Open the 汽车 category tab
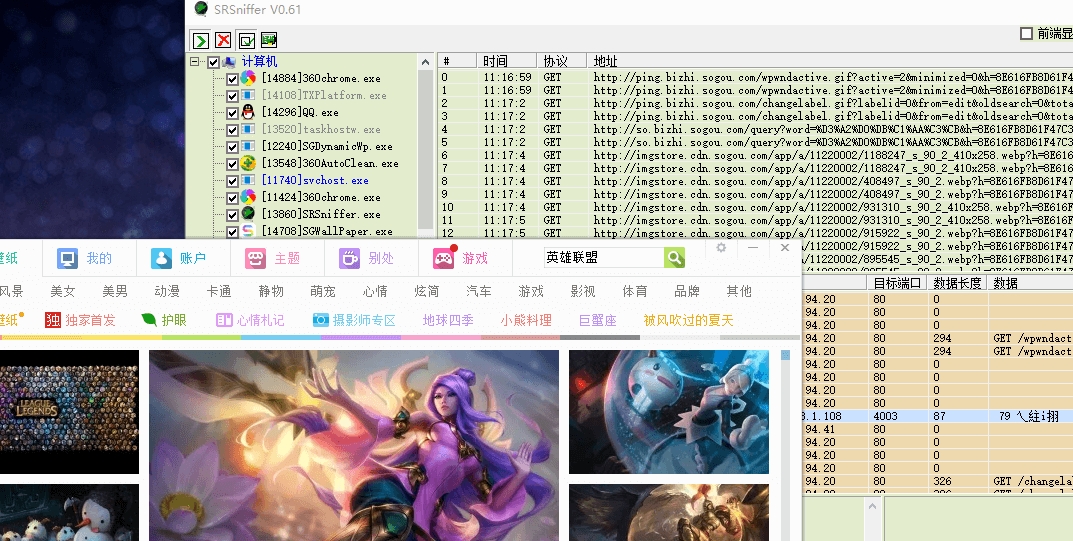 click(479, 291)
